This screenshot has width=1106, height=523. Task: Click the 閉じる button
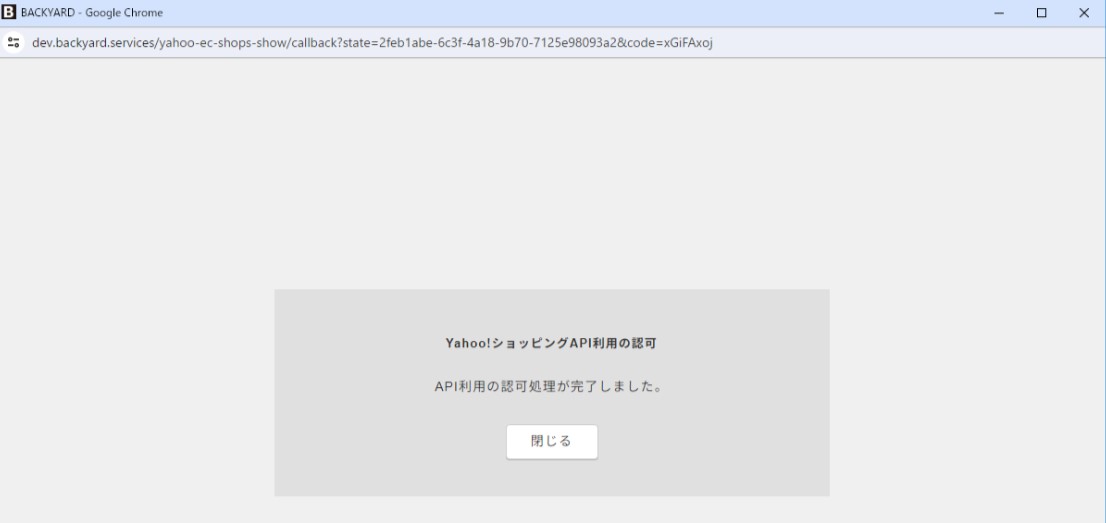click(x=552, y=442)
